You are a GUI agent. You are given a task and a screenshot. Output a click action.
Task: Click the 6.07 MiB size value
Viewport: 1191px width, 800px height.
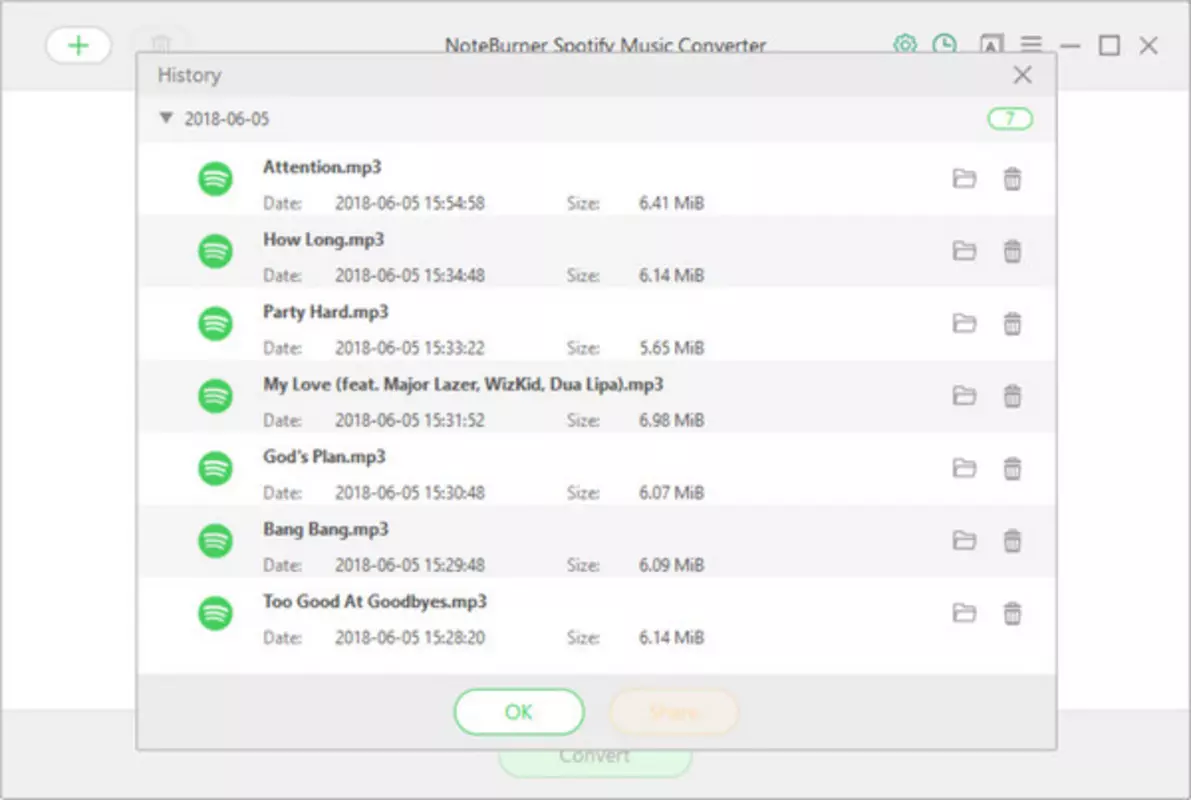pyautogui.click(x=671, y=492)
